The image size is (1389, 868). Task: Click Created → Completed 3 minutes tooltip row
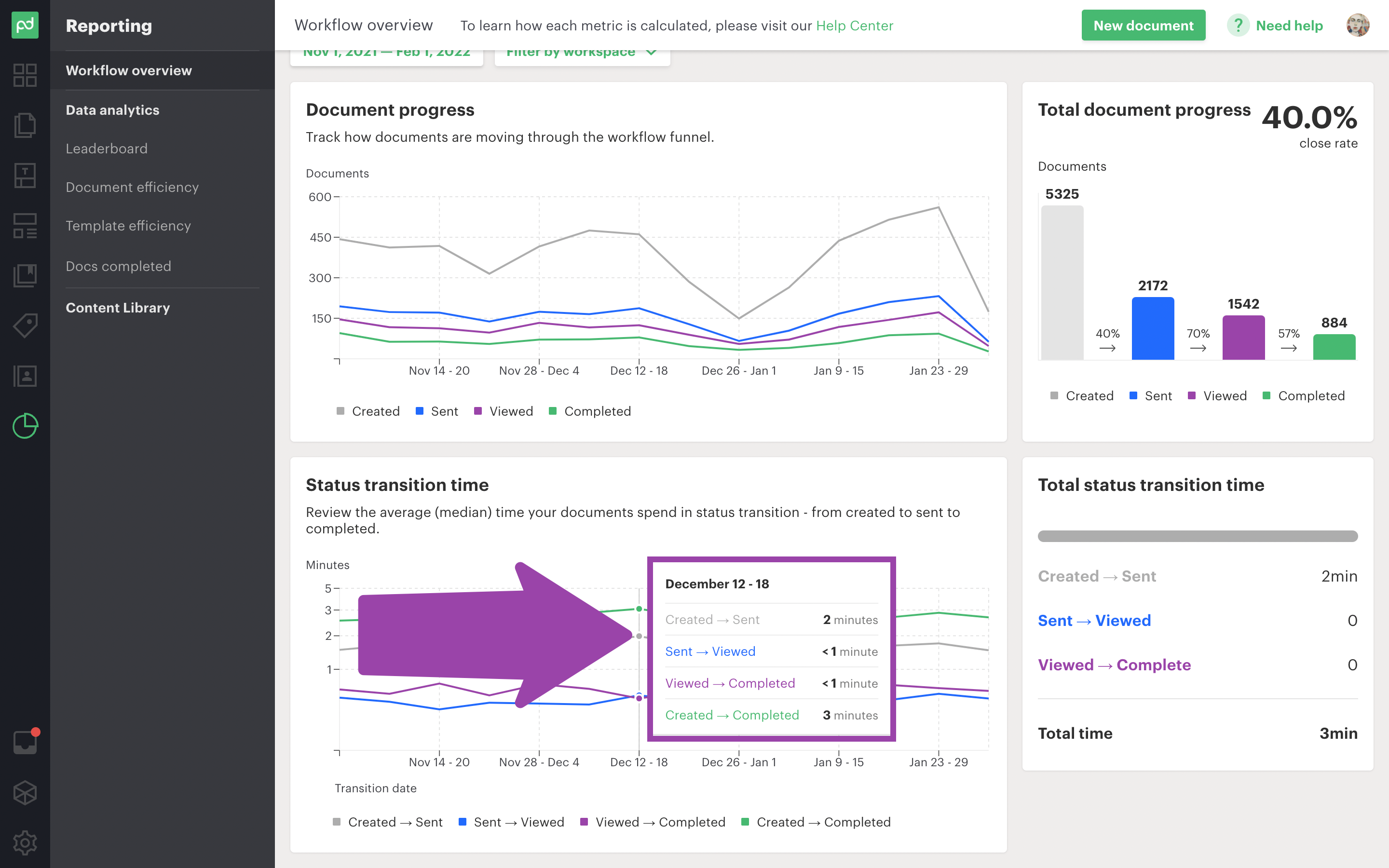771,715
